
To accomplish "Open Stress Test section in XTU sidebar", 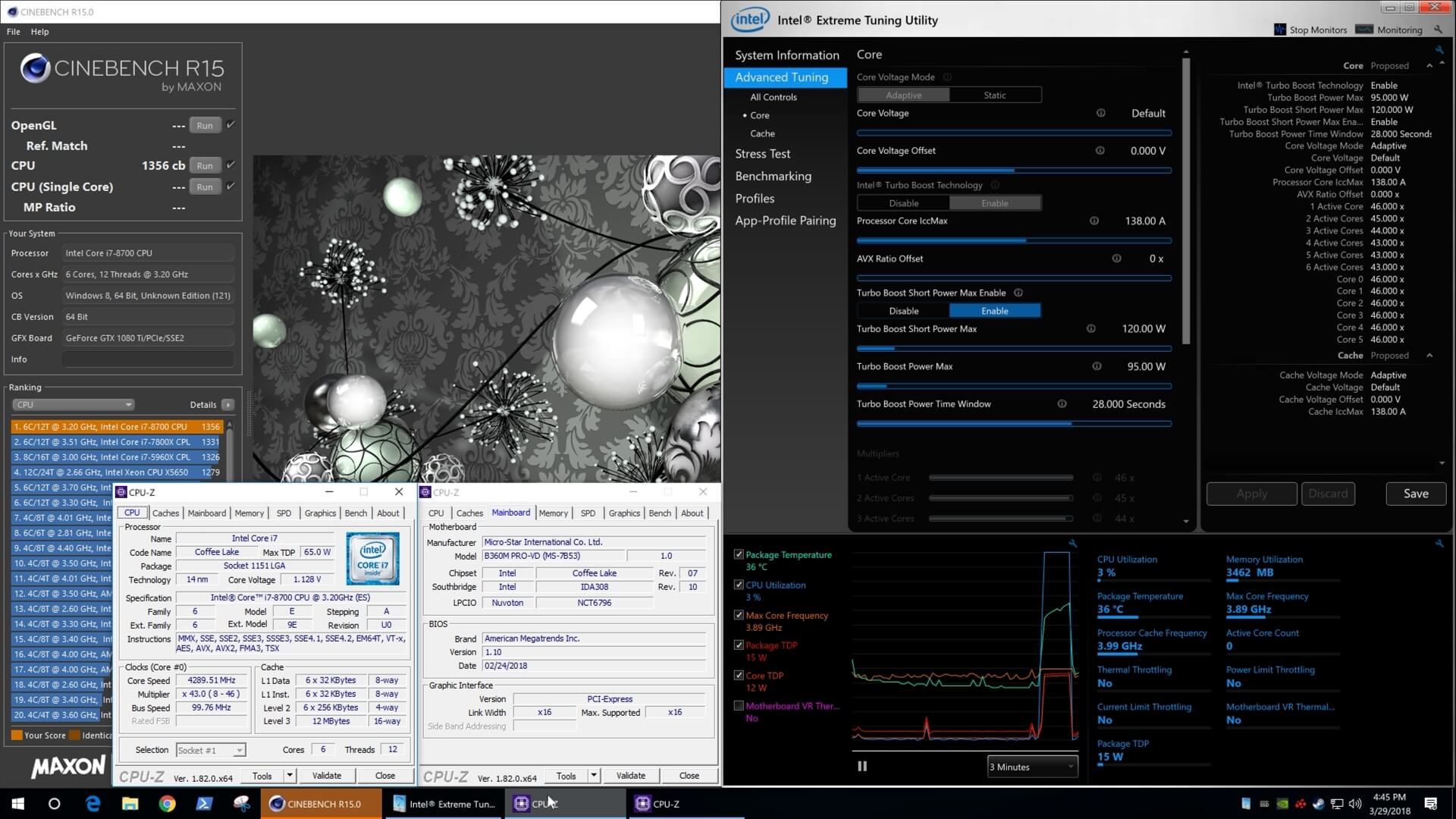I will pos(762,153).
